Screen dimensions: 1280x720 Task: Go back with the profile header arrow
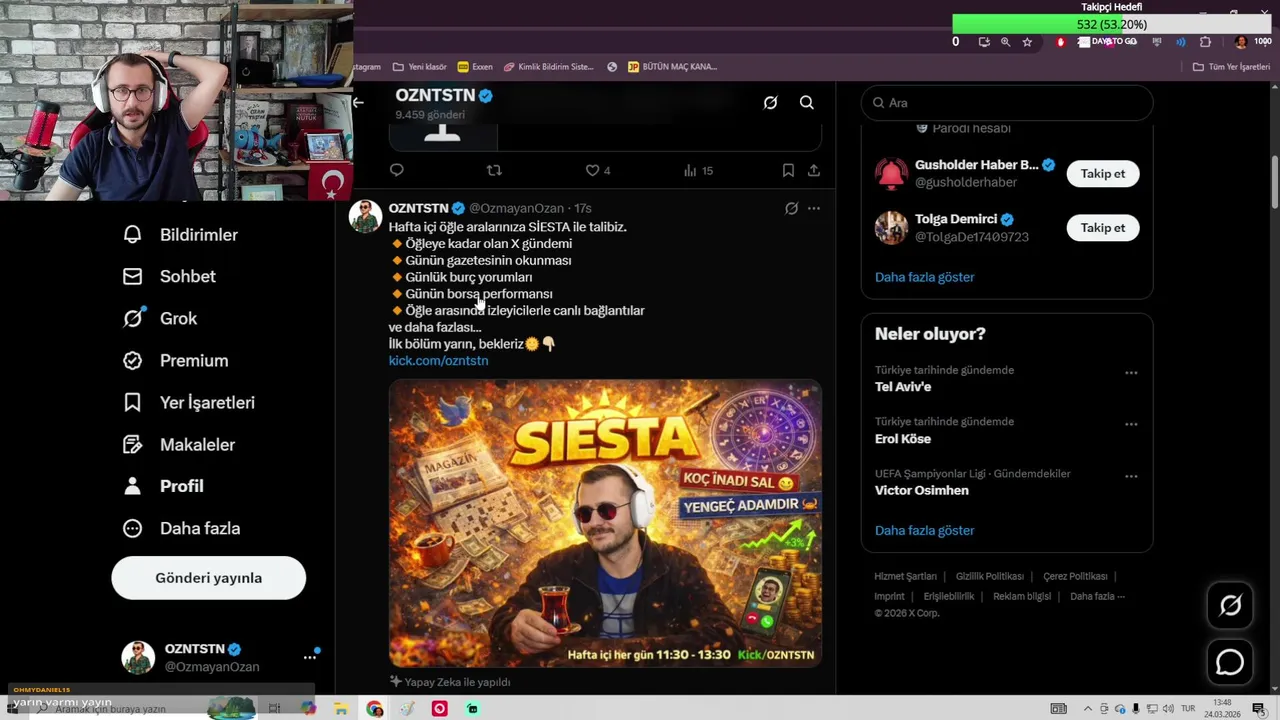point(358,102)
